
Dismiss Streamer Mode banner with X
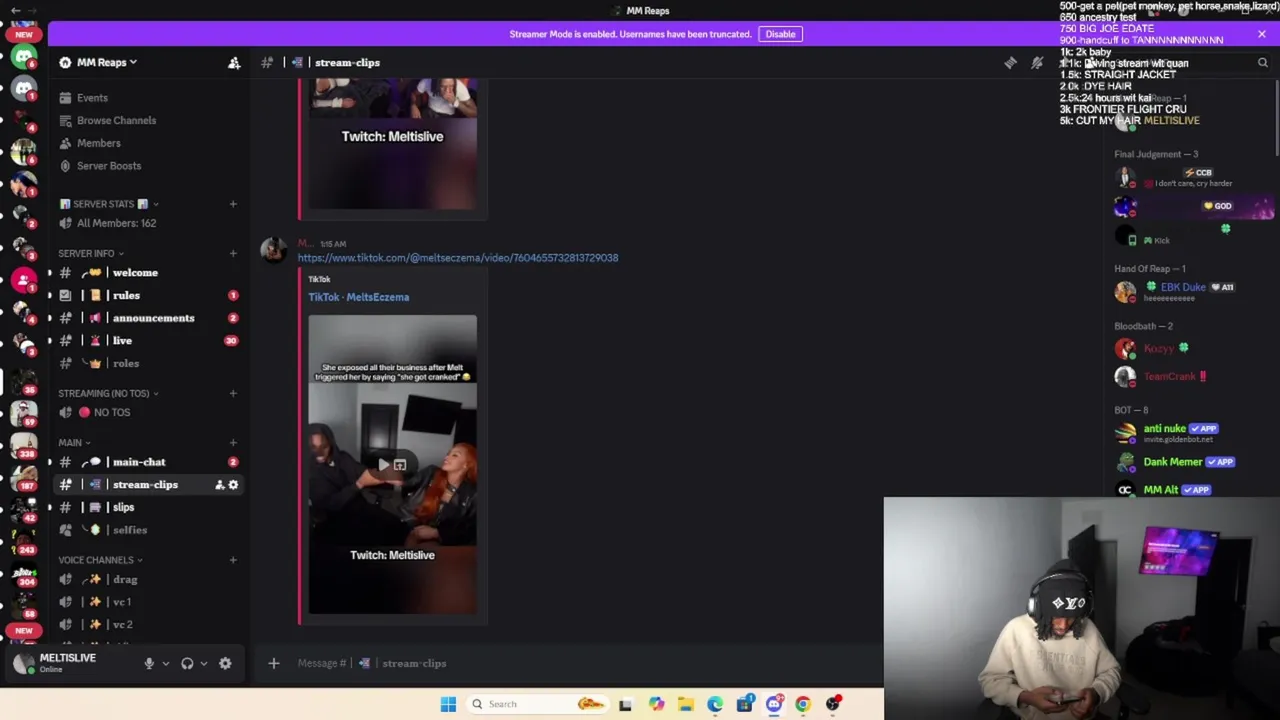(1262, 34)
